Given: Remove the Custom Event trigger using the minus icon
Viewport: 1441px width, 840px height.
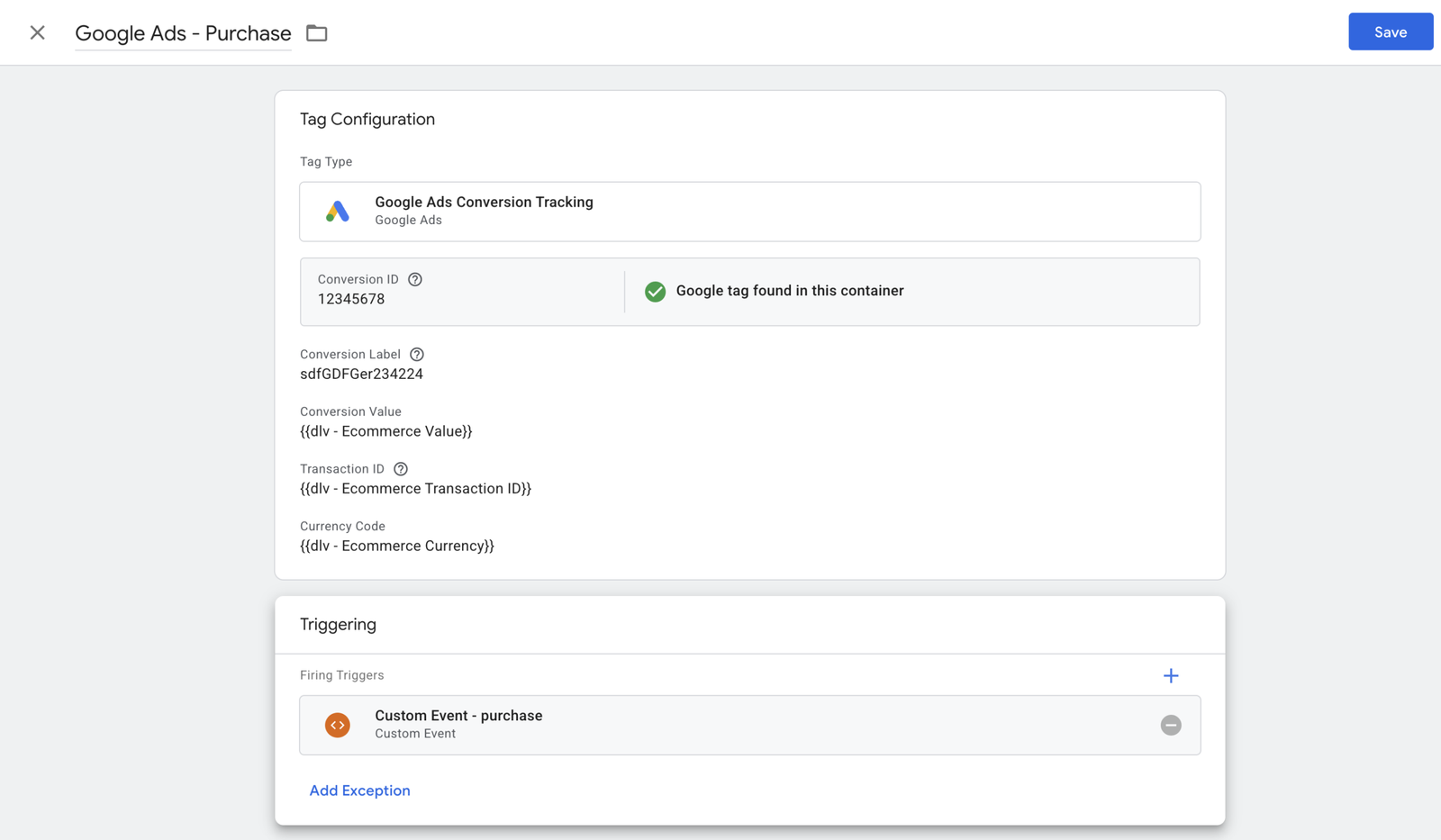Looking at the screenshot, I should point(1171,725).
